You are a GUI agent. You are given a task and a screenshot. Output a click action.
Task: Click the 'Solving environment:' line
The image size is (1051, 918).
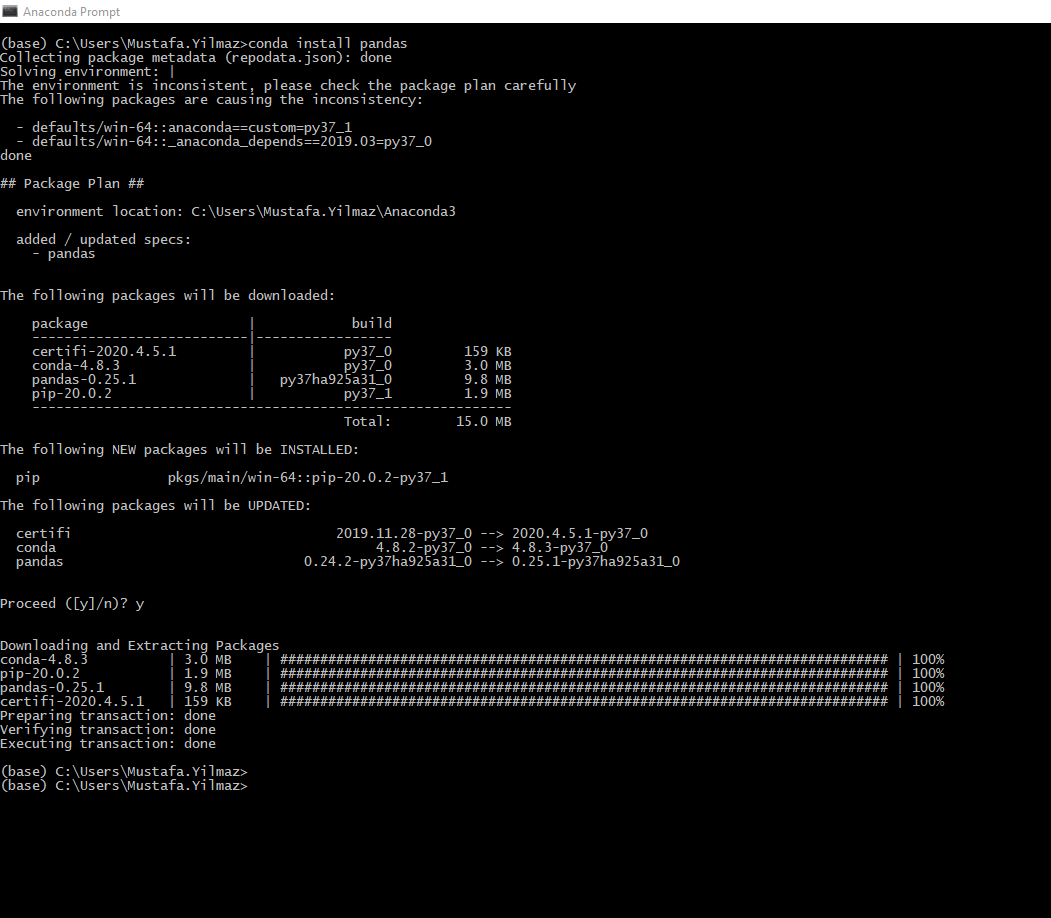(87, 72)
